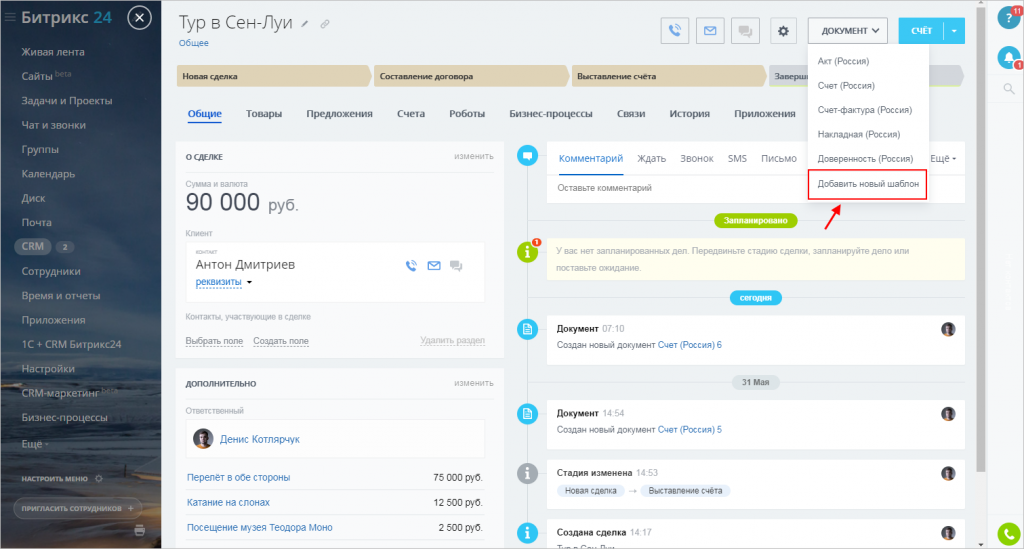
Task: Close the deal slider with the X button
Action: tap(139, 18)
